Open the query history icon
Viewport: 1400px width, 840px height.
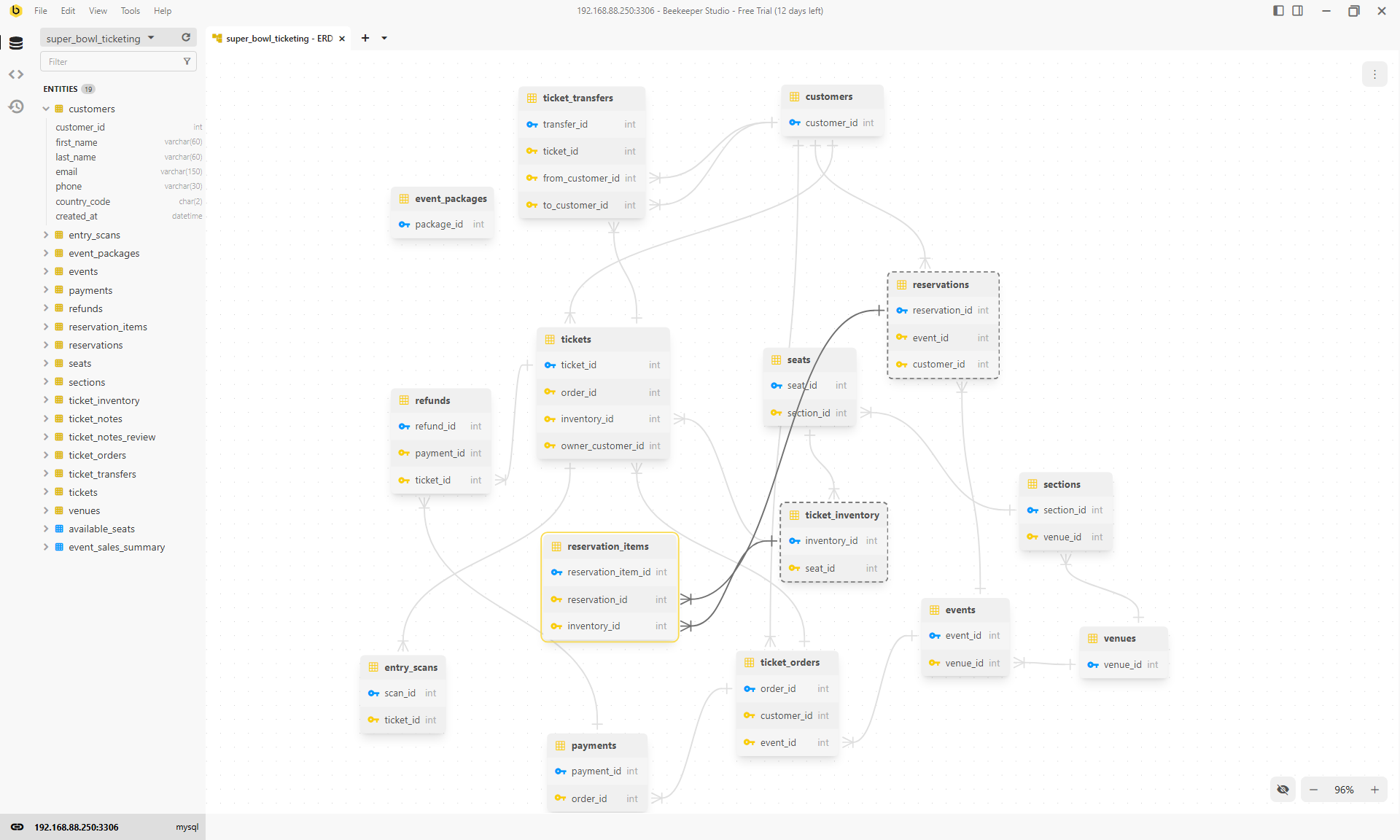coord(16,106)
